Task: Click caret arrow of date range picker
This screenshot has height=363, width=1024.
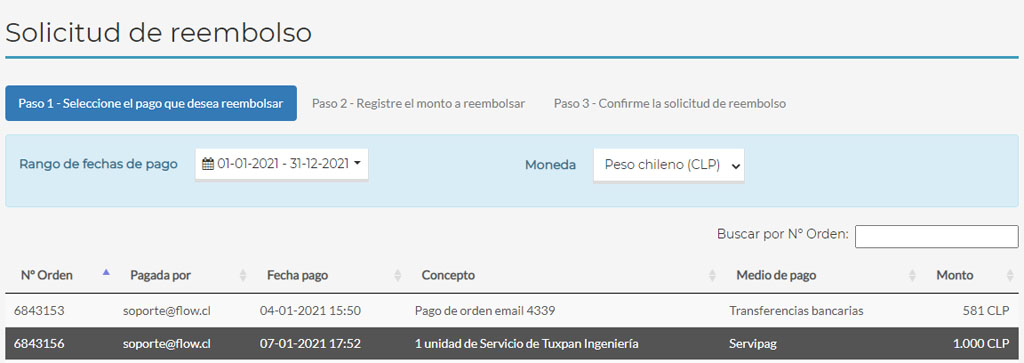Action: click(357, 164)
